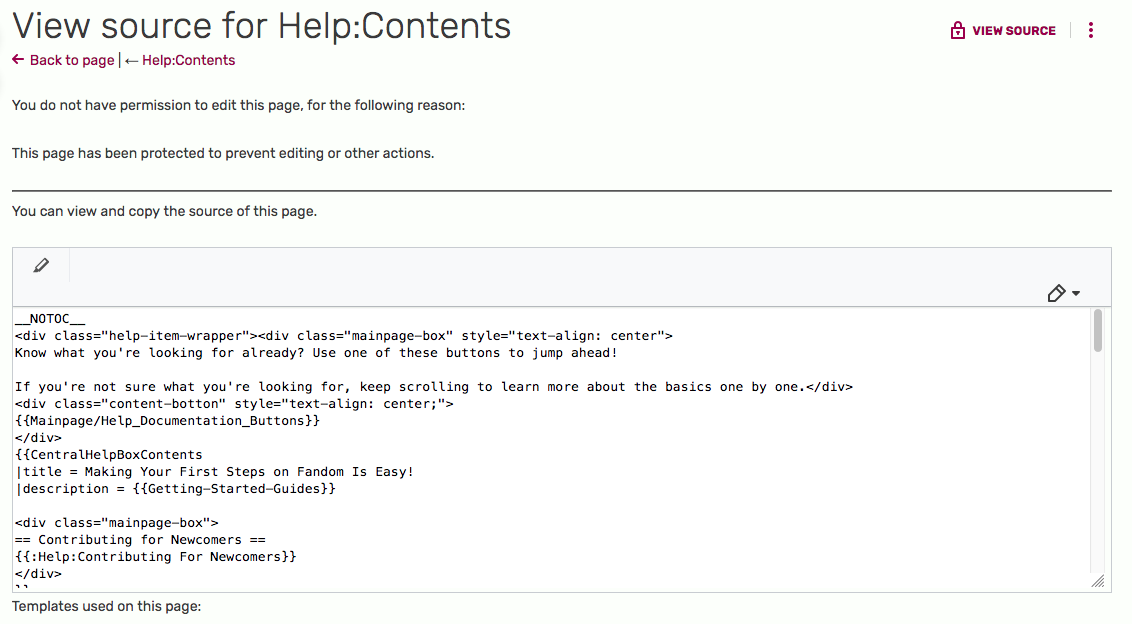The image size is (1132, 624).
Task: Click the resize grip of source textarea
Action: pos(1097,581)
